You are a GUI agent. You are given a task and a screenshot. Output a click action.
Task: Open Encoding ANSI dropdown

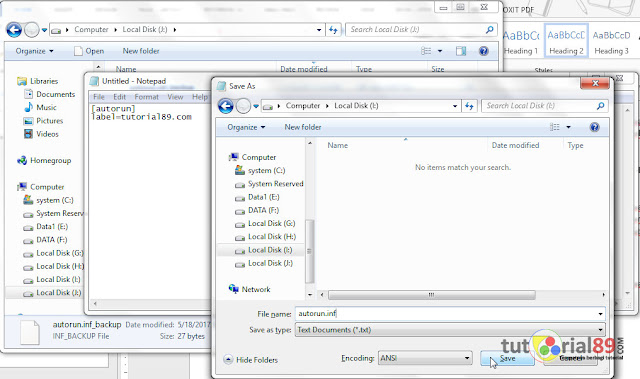click(425, 358)
